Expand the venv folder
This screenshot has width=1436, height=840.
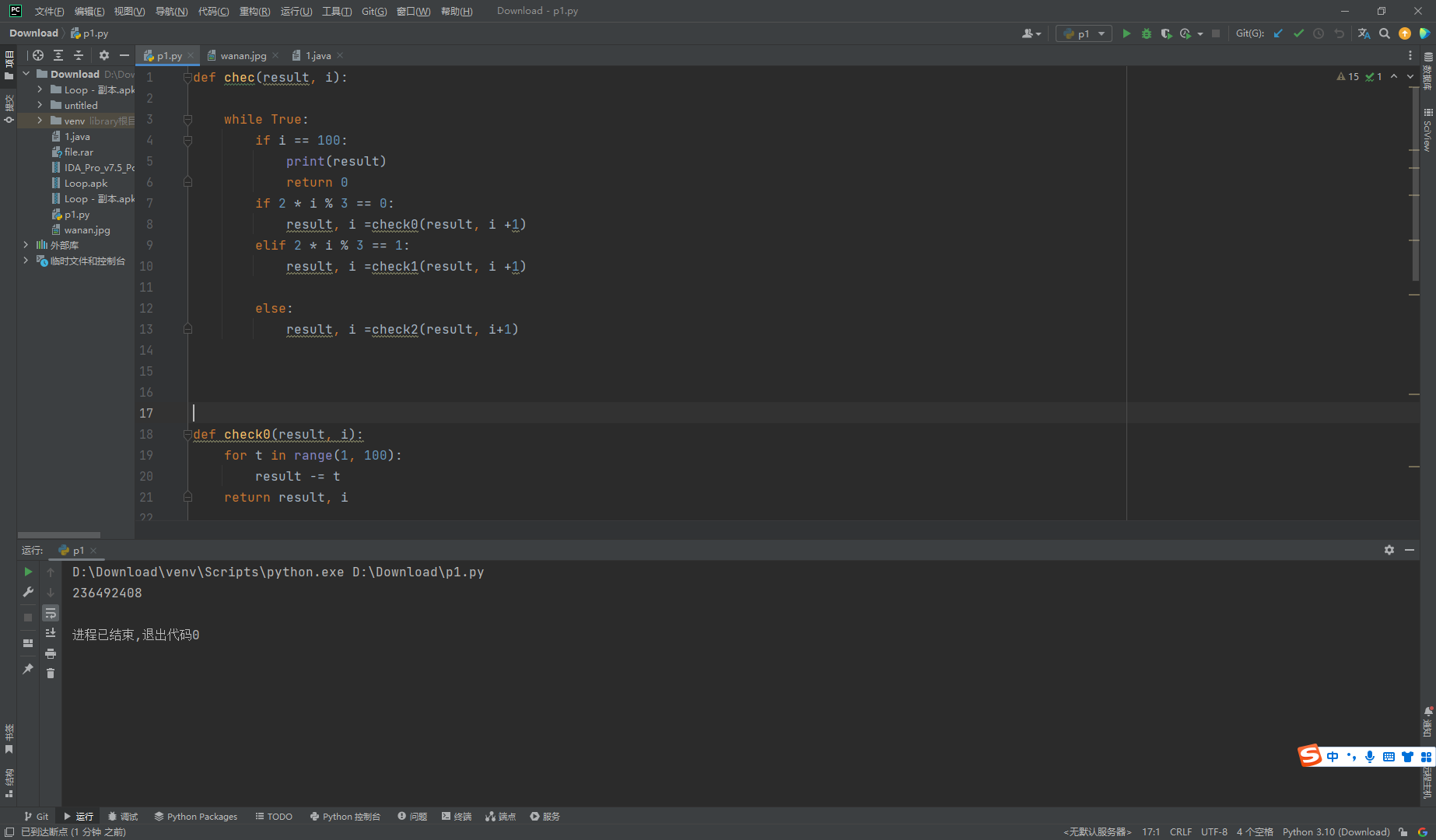40,121
